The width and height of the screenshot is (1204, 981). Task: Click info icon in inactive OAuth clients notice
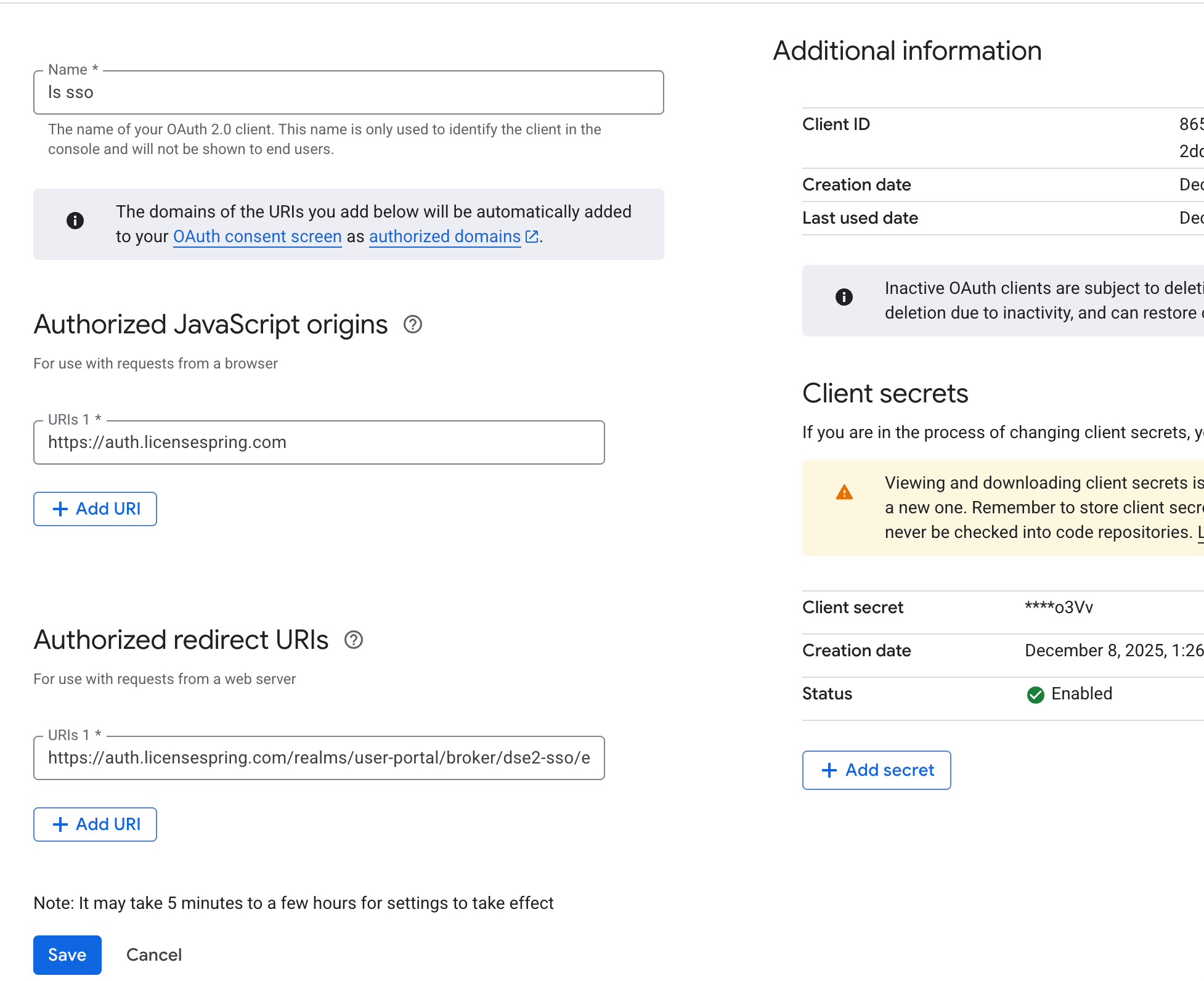[x=844, y=297]
